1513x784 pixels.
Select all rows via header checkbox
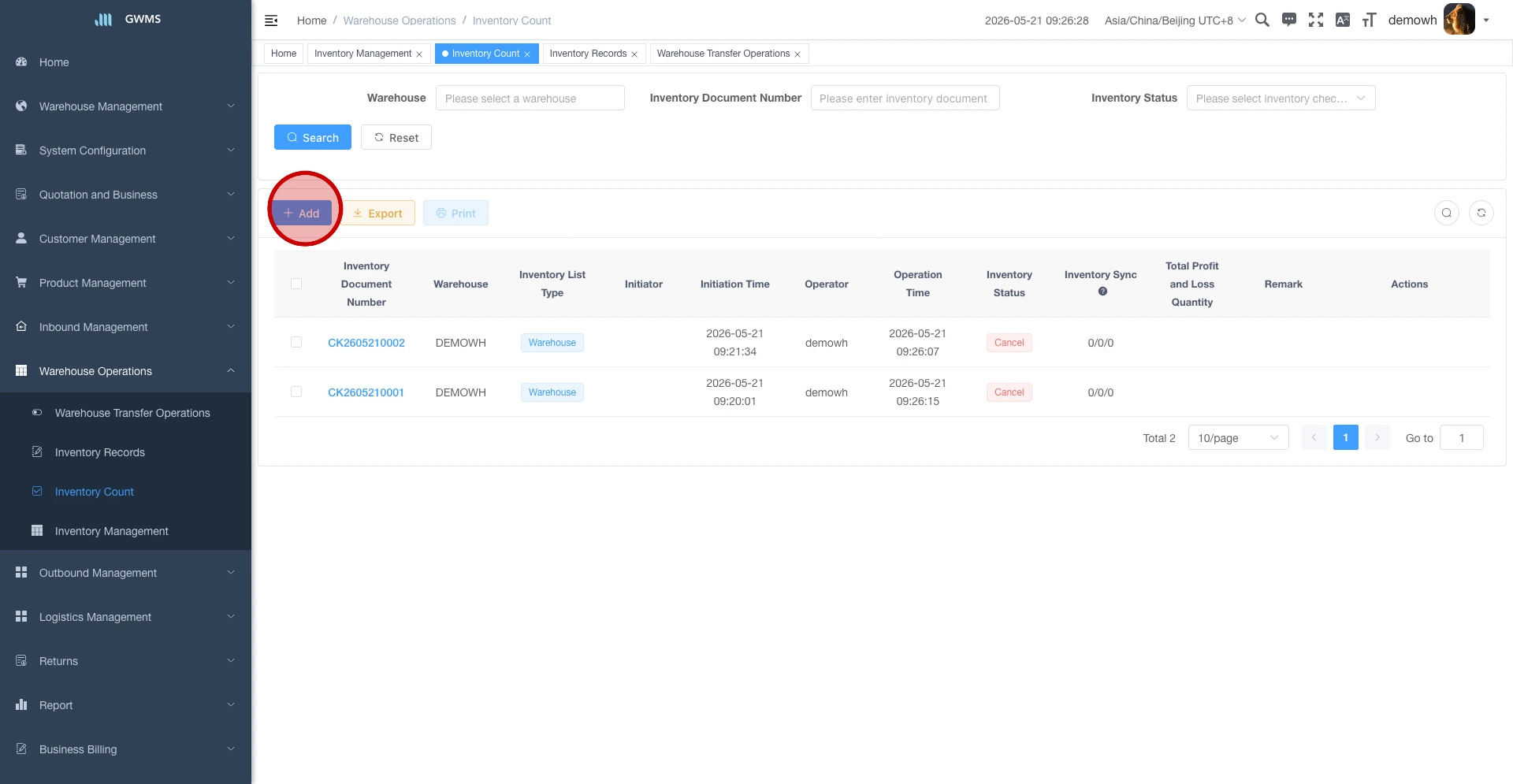[296, 284]
